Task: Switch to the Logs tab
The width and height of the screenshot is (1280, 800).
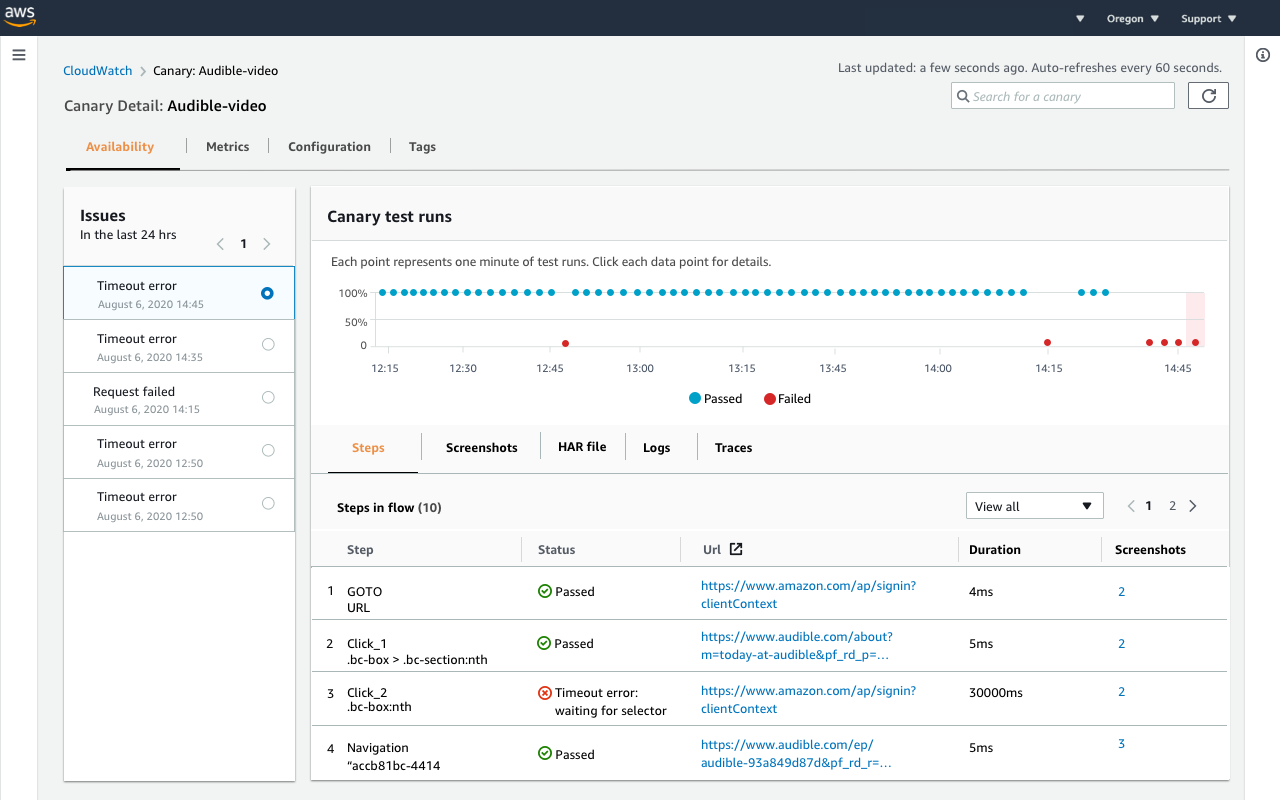Action: (656, 447)
